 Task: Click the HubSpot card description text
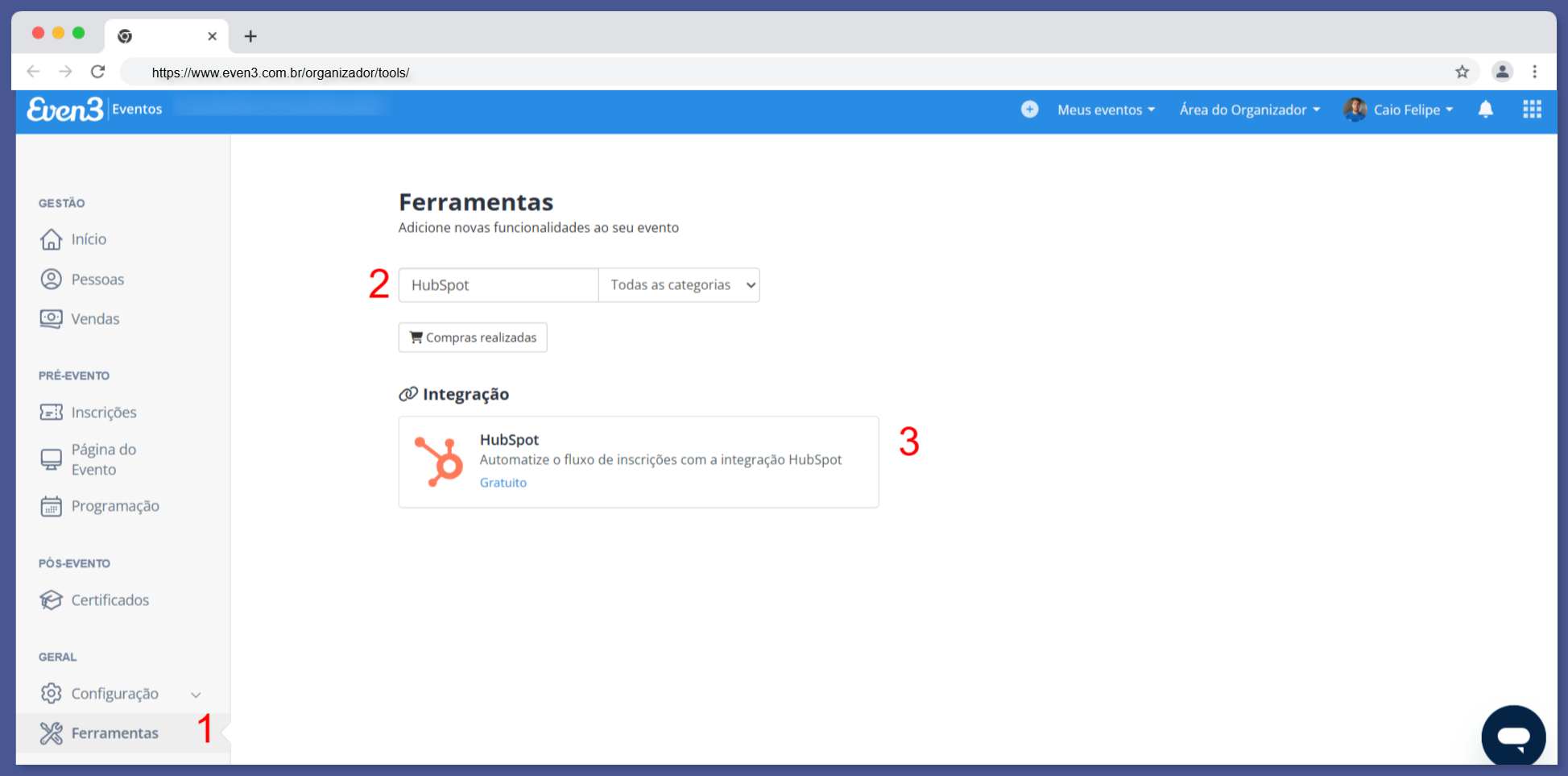[x=660, y=460]
